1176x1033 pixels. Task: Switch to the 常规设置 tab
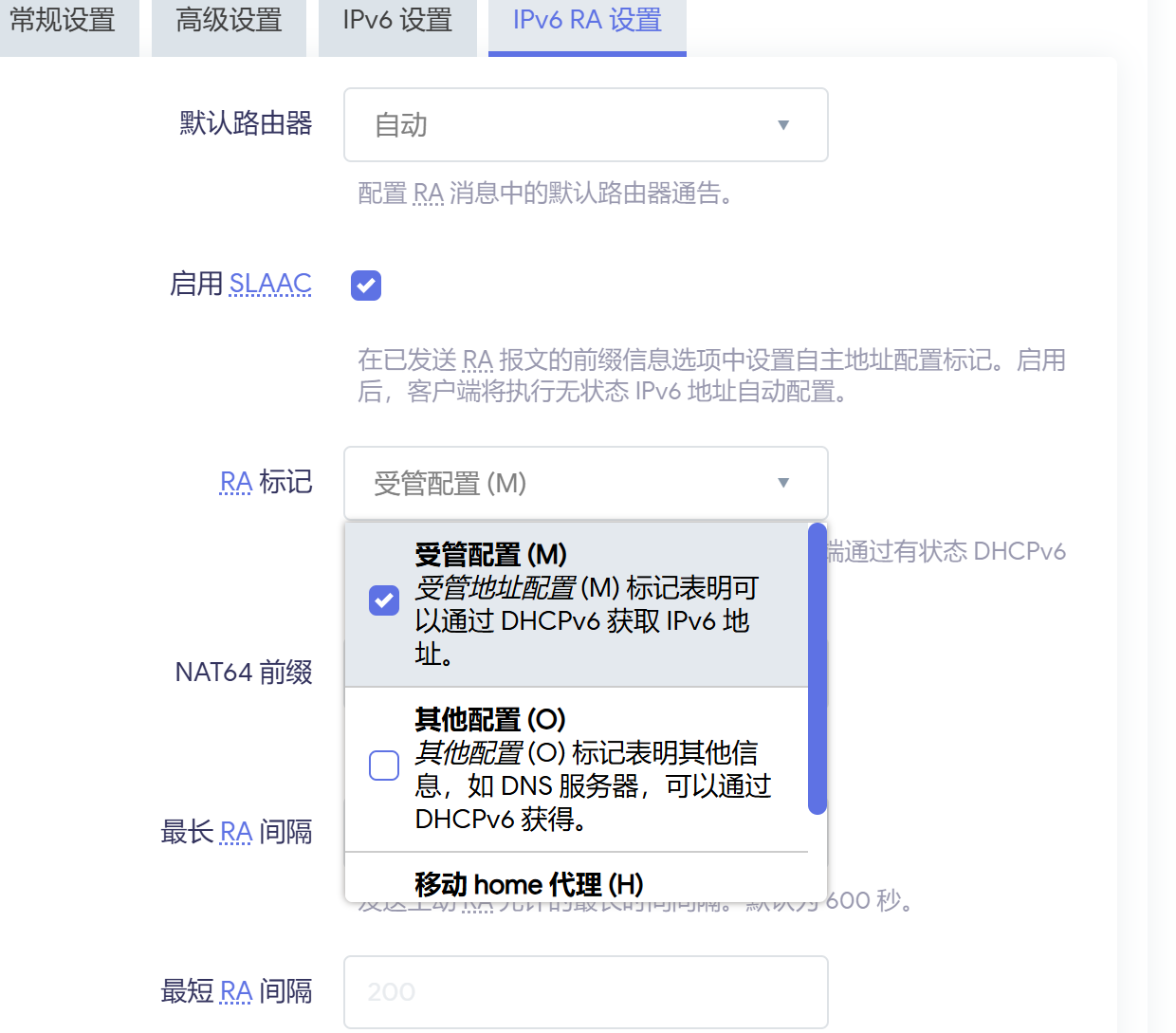pos(63,21)
